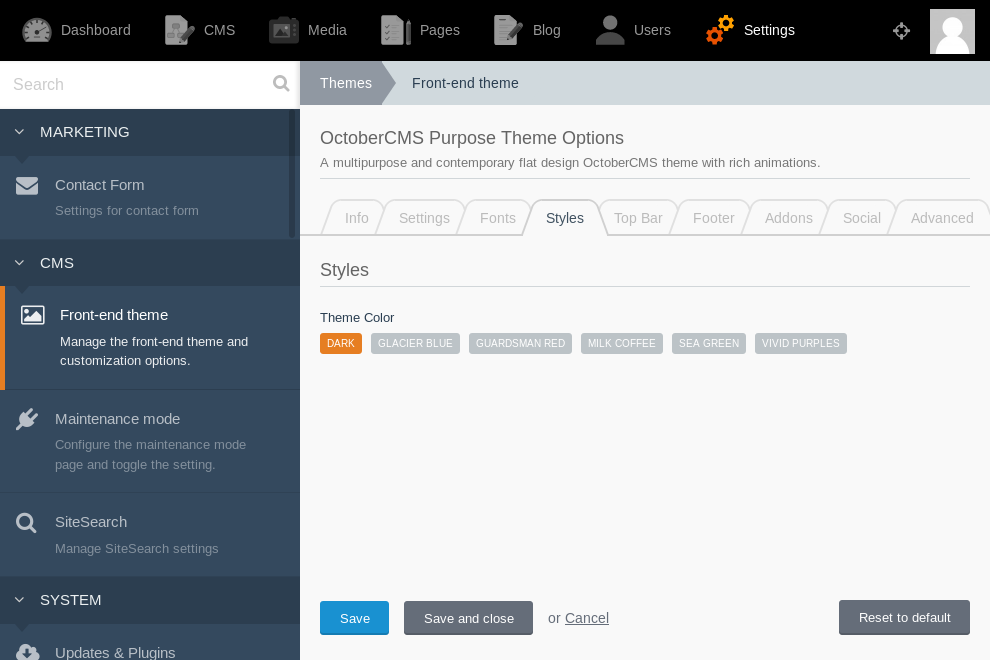Click the Theme Color label
The image size is (990, 660).
coord(357,318)
